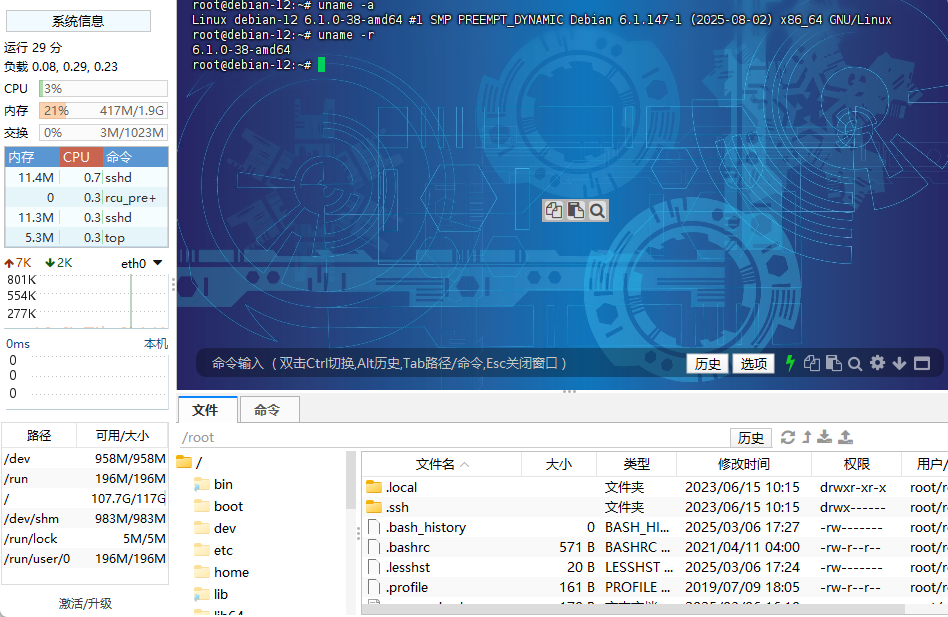Click search icon in floating terminal toolbar
The image size is (948, 617).
597,210
